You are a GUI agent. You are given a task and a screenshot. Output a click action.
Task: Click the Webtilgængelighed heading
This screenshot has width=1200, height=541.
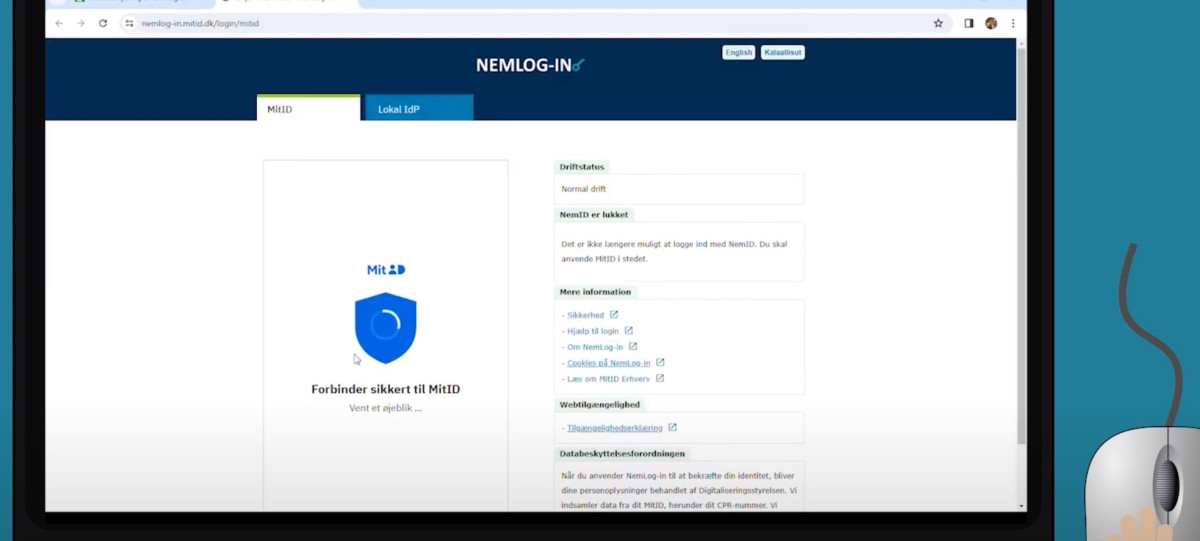pyautogui.click(x=600, y=405)
